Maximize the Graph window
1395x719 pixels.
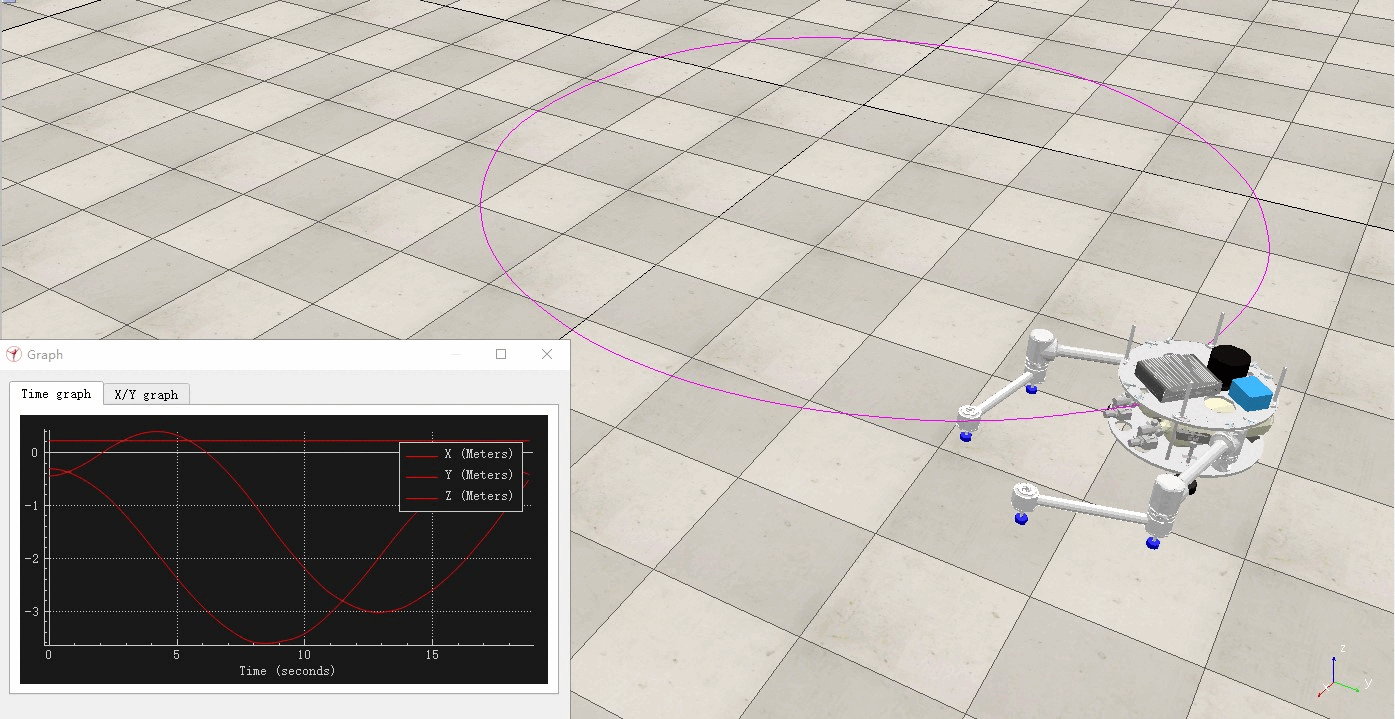click(x=501, y=354)
